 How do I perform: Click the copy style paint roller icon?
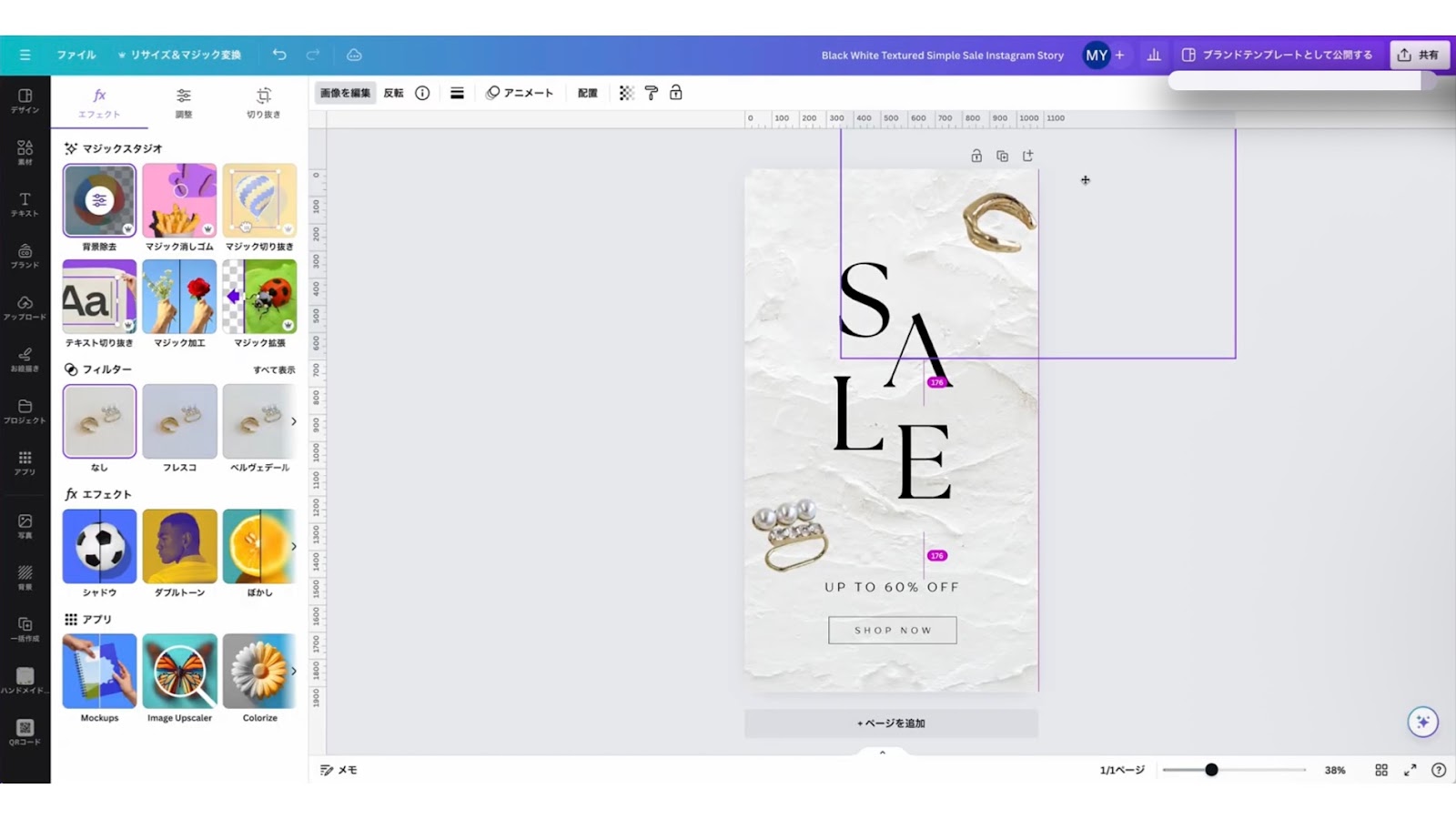pos(651,93)
